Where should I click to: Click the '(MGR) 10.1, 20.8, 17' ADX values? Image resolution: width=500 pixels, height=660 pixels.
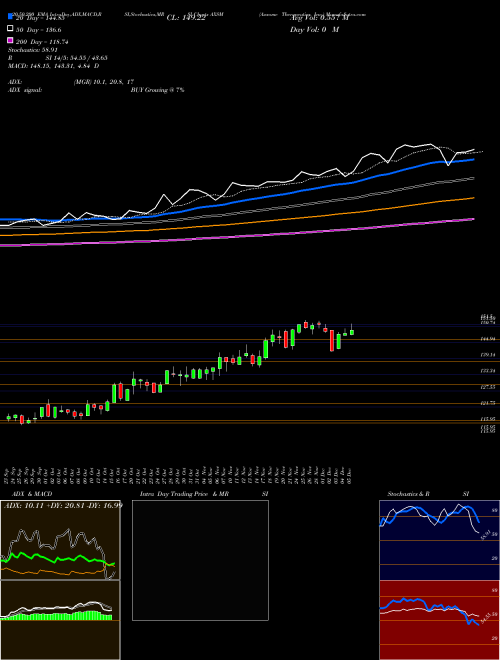[104, 82]
